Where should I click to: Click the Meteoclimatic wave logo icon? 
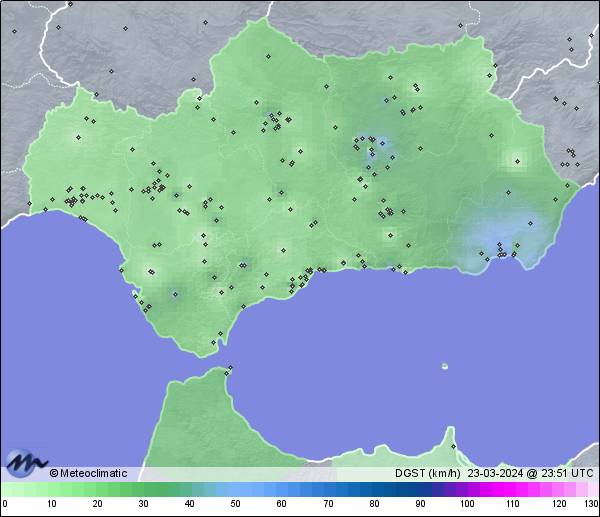pos(24,464)
